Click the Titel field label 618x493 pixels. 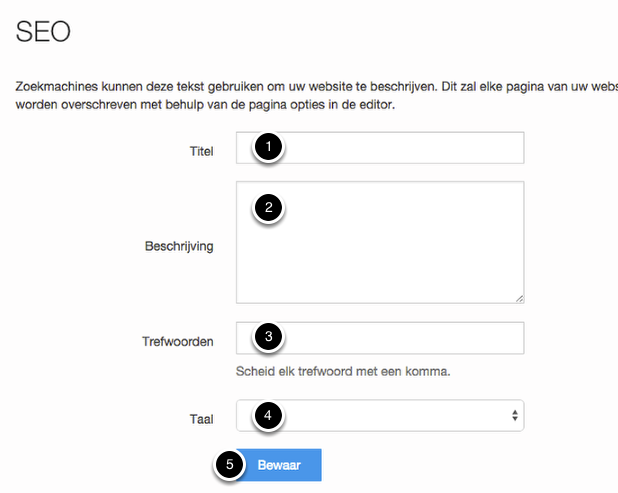[x=201, y=152]
